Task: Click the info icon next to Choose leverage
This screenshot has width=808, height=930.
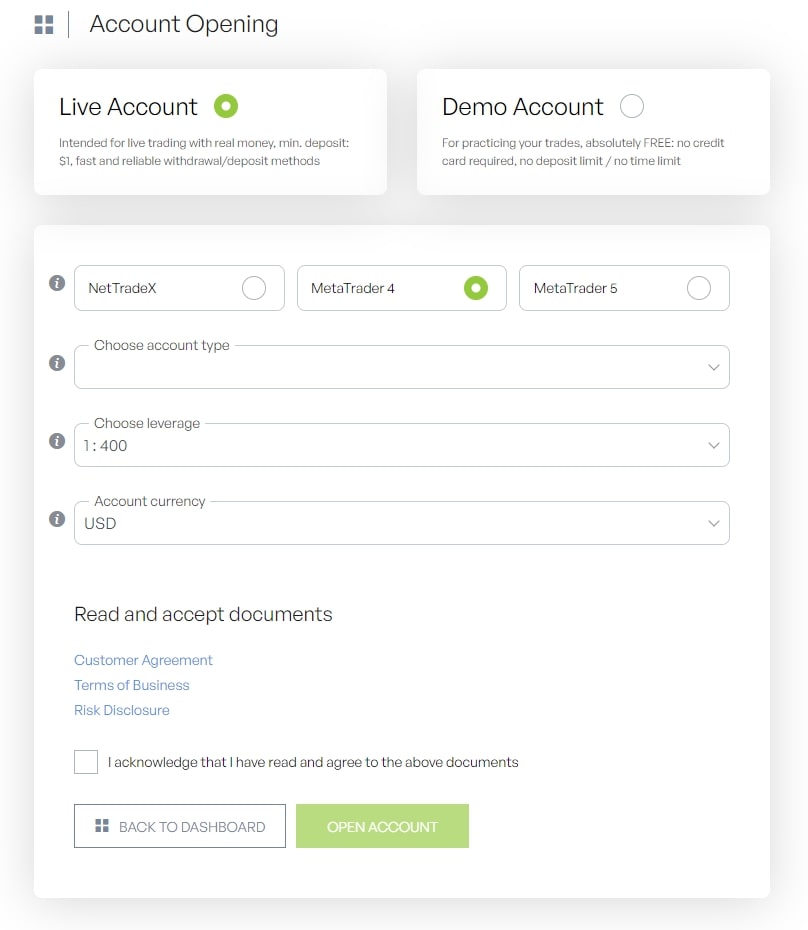Action: pos(57,441)
